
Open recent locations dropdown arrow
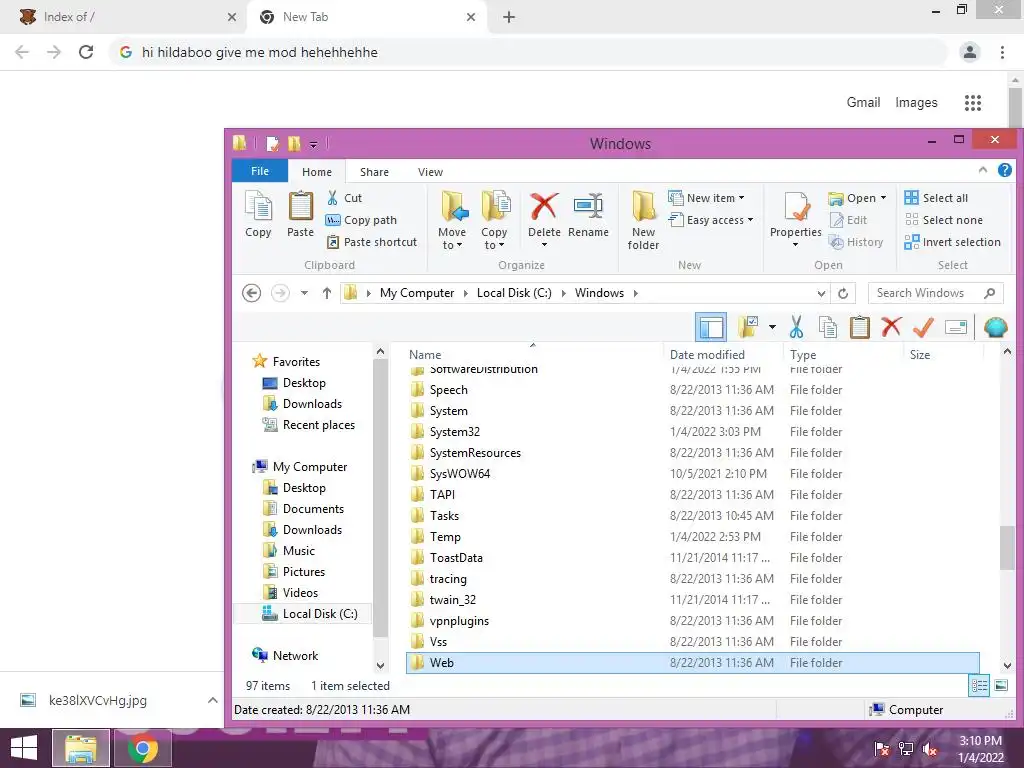(x=304, y=293)
